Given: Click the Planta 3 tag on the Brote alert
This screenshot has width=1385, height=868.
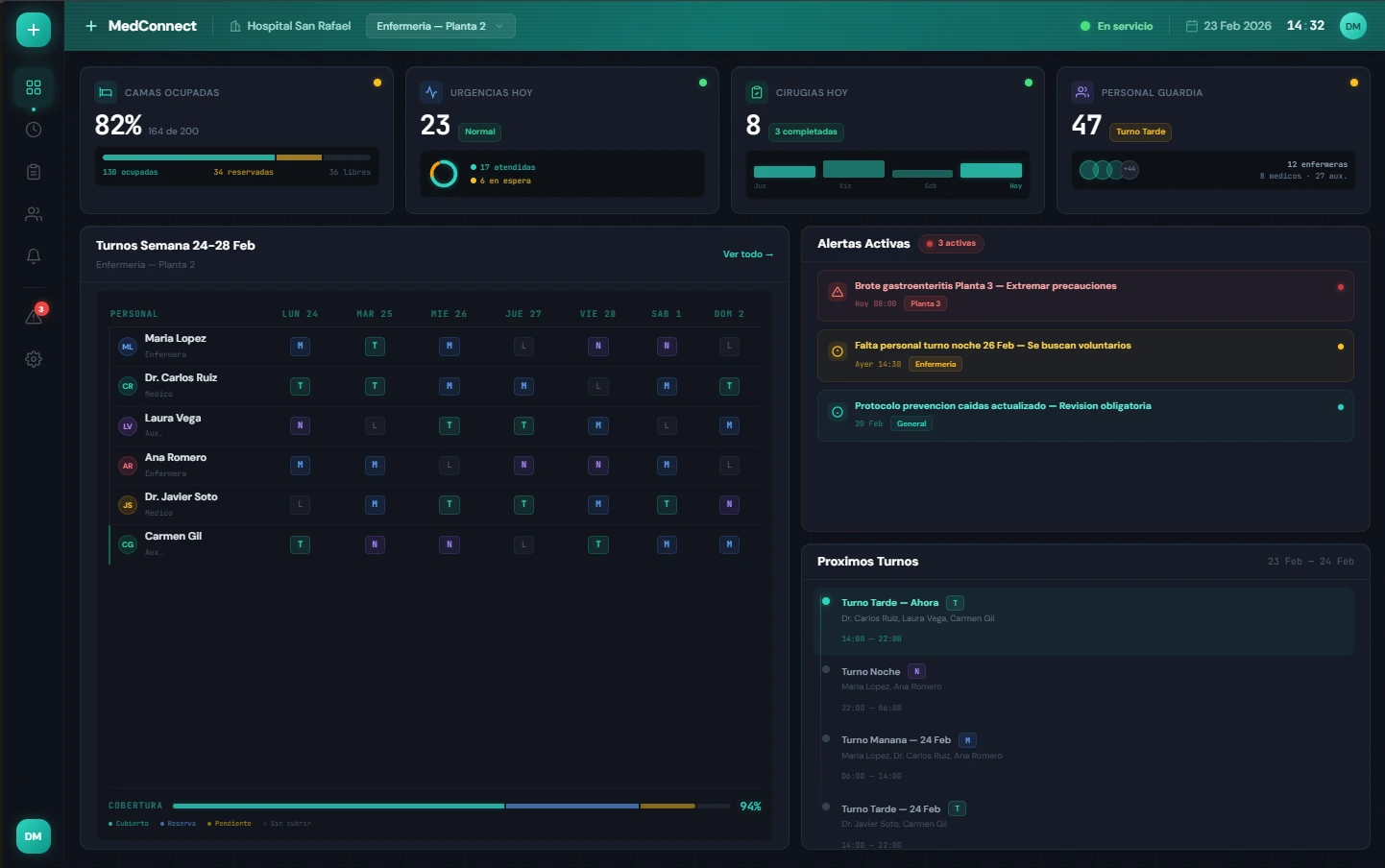Looking at the screenshot, I should pyautogui.click(x=925, y=303).
